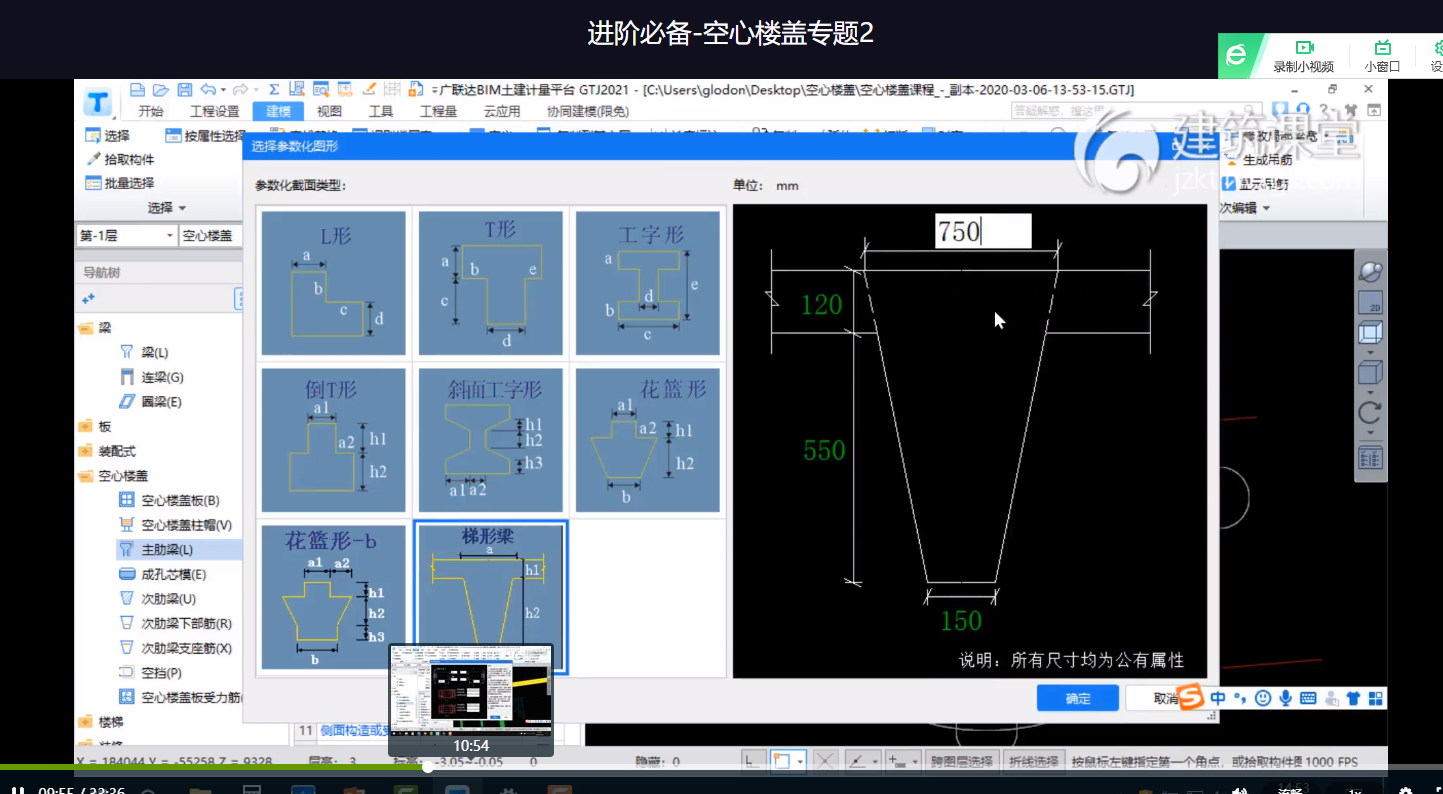This screenshot has height=794, width=1443.
Task: Collapse the 梁 folder in navigation tree
Action: [x=84, y=328]
